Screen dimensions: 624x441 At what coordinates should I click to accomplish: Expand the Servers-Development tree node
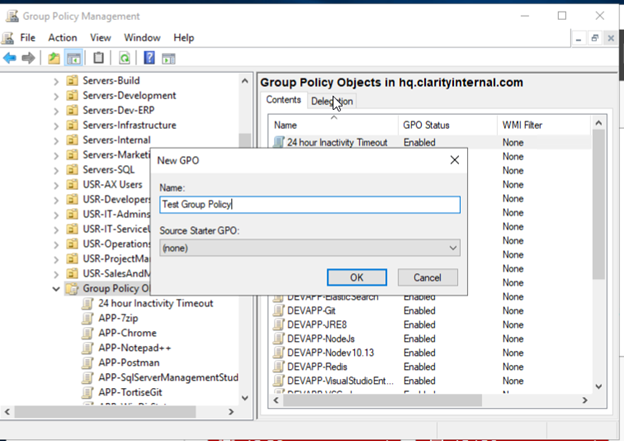pos(56,96)
